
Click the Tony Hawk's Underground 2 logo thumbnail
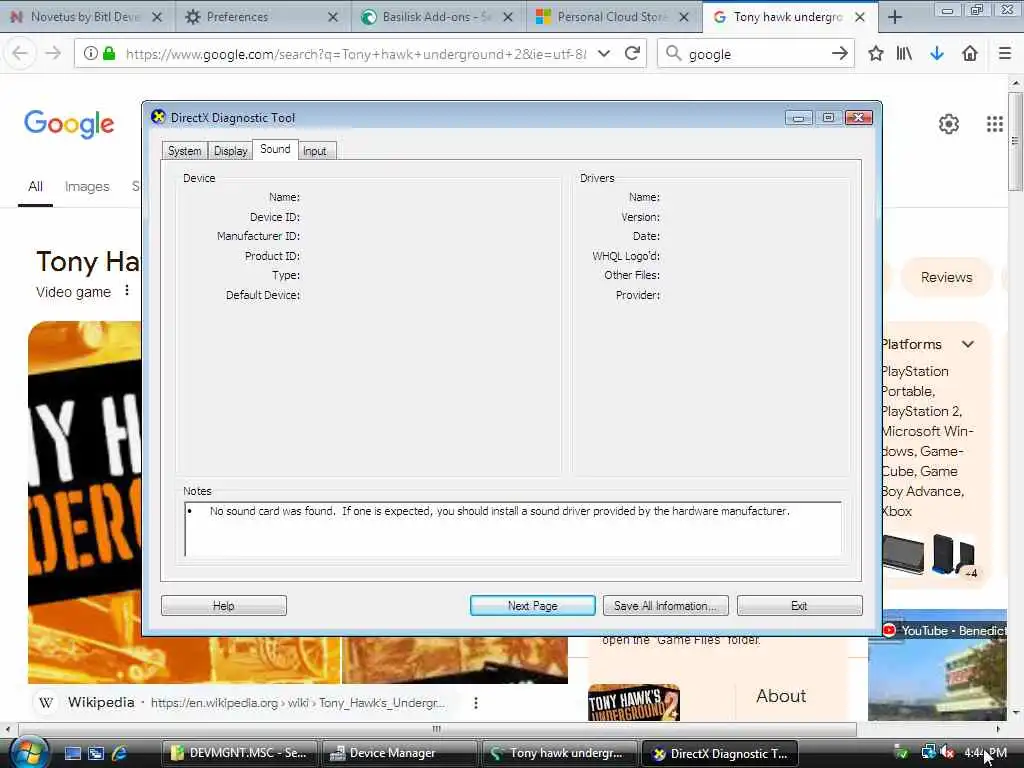click(633, 703)
